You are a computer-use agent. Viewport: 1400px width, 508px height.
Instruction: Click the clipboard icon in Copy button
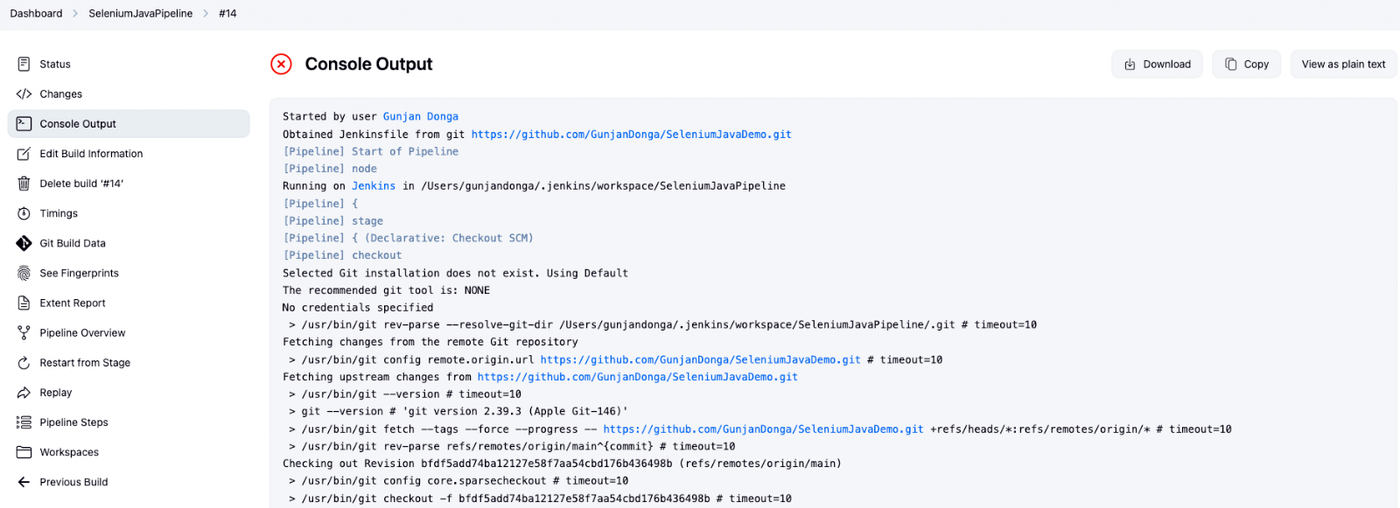pyautogui.click(x=1231, y=64)
